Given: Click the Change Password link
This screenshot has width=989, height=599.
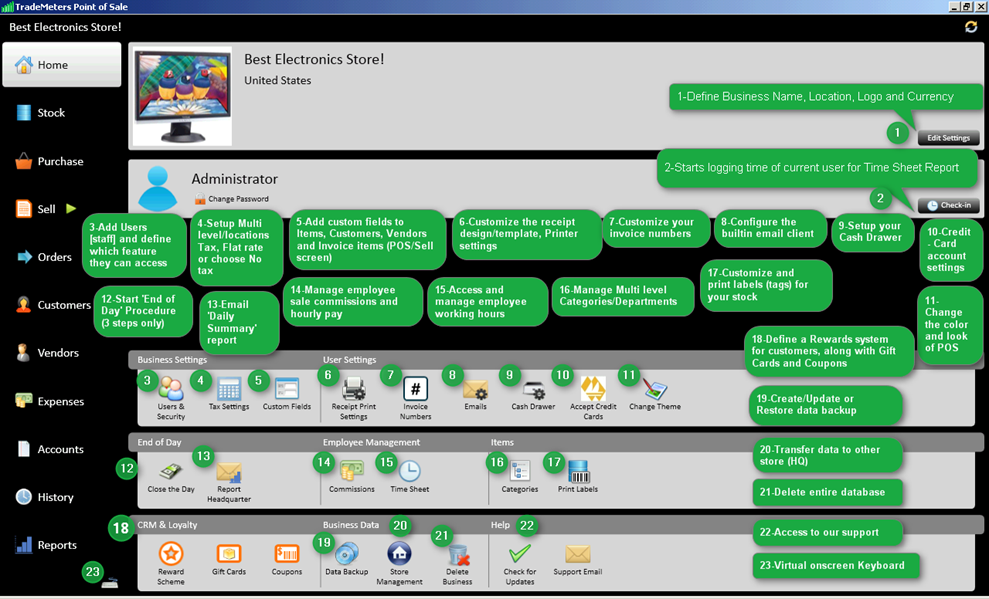Looking at the screenshot, I should tap(237, 199).
